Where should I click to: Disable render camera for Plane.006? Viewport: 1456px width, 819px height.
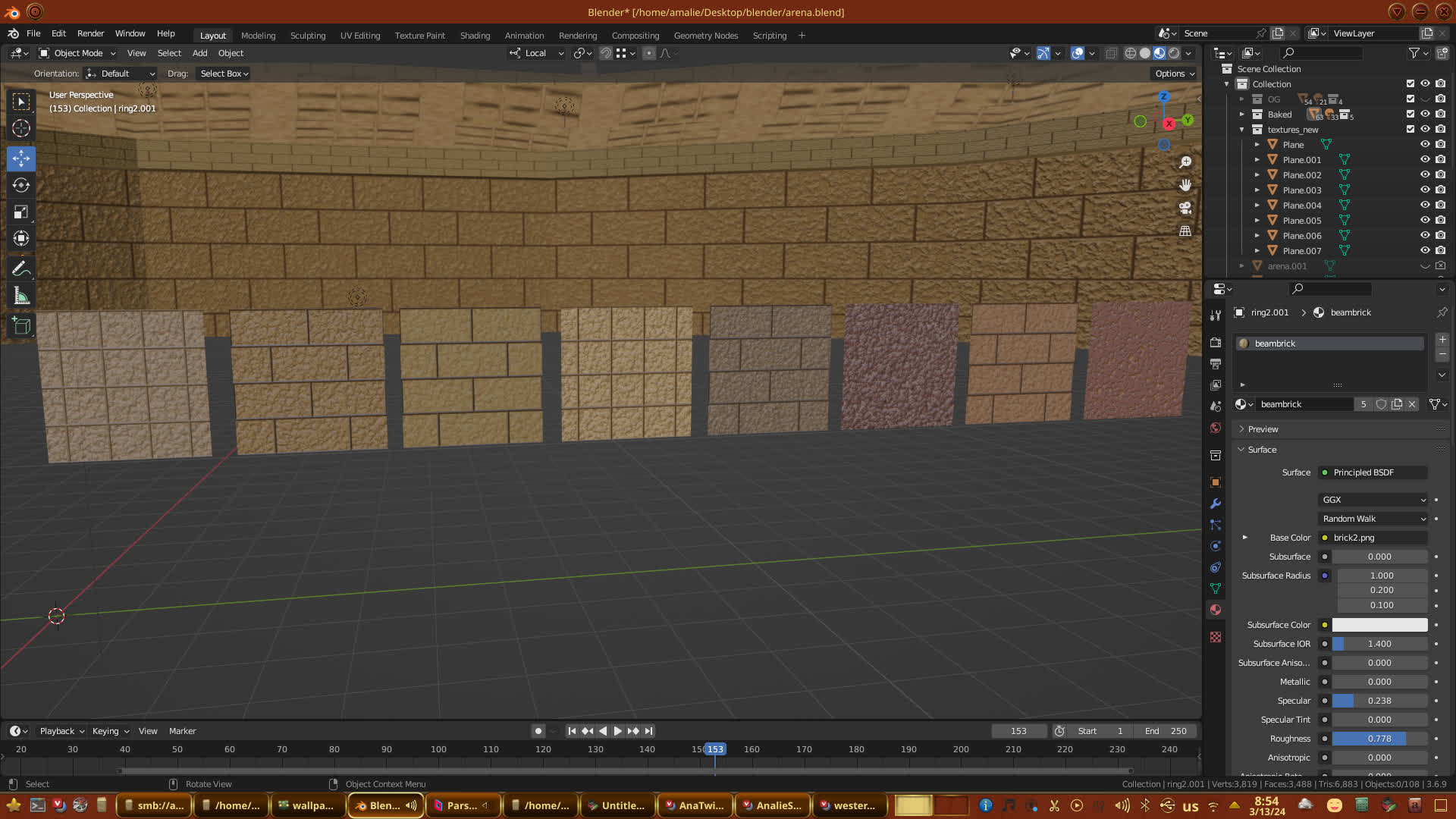[x=1440, y=236]
